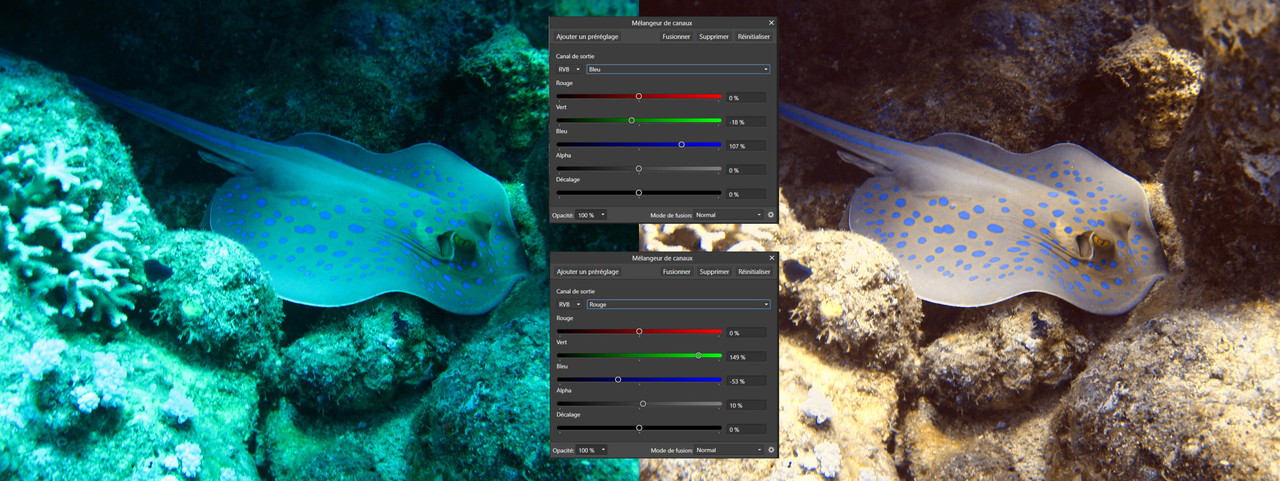The width and height of the screenshot is (1280, 481).
Task: Click the 149 % Vert value field
Action: click(746, 357)
